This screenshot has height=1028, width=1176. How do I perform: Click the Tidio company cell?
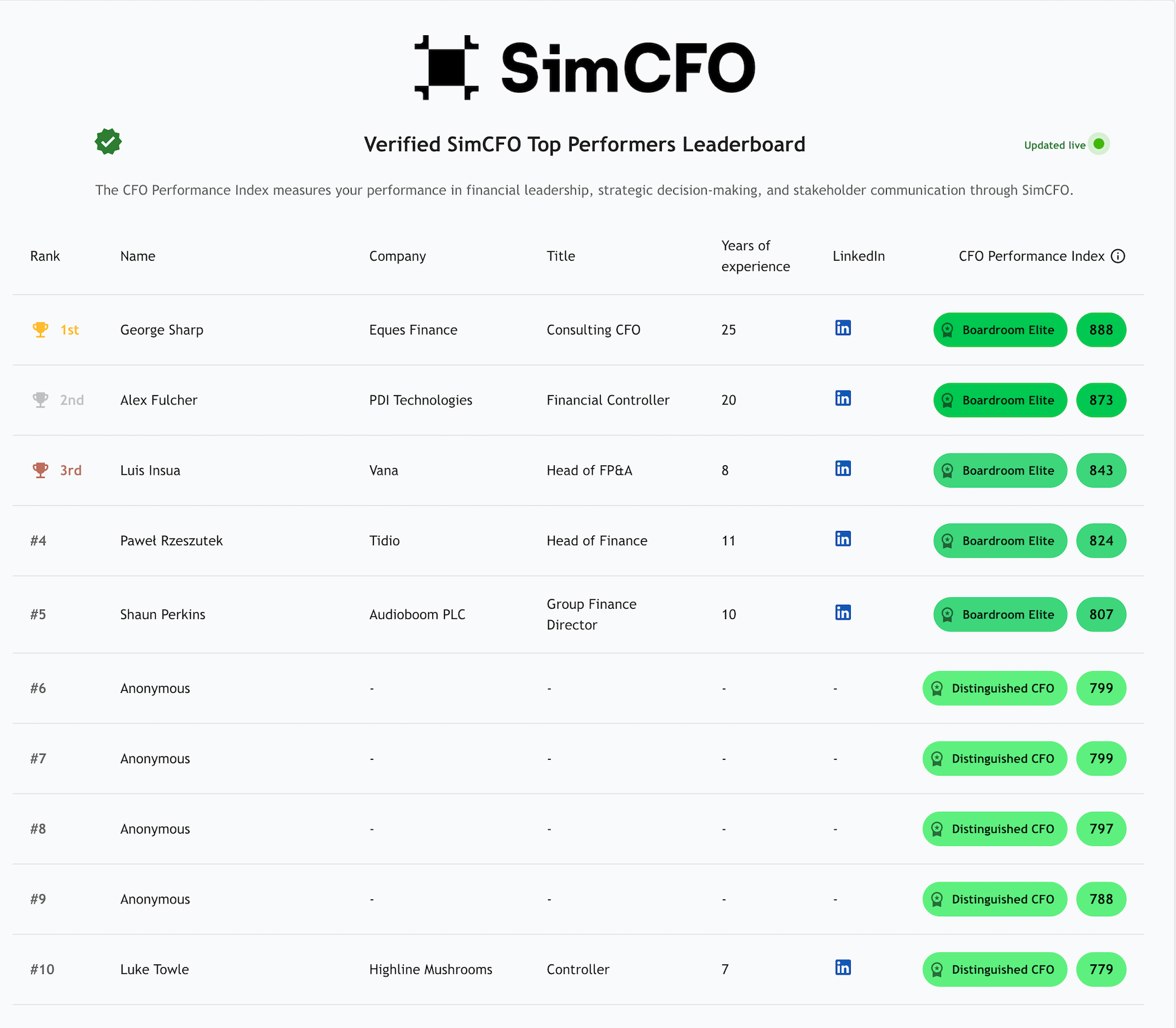(x=384, y=541)
